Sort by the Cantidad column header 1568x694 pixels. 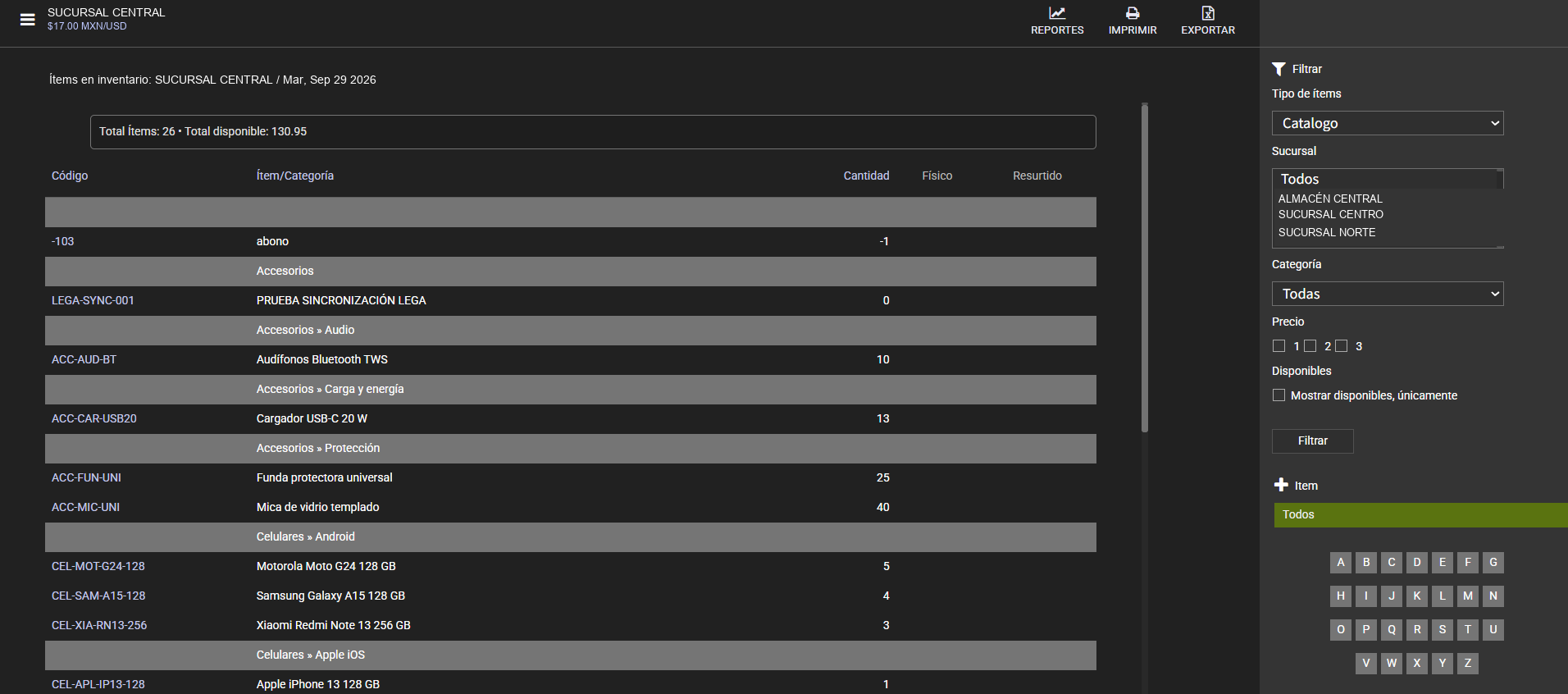[866, 176]
